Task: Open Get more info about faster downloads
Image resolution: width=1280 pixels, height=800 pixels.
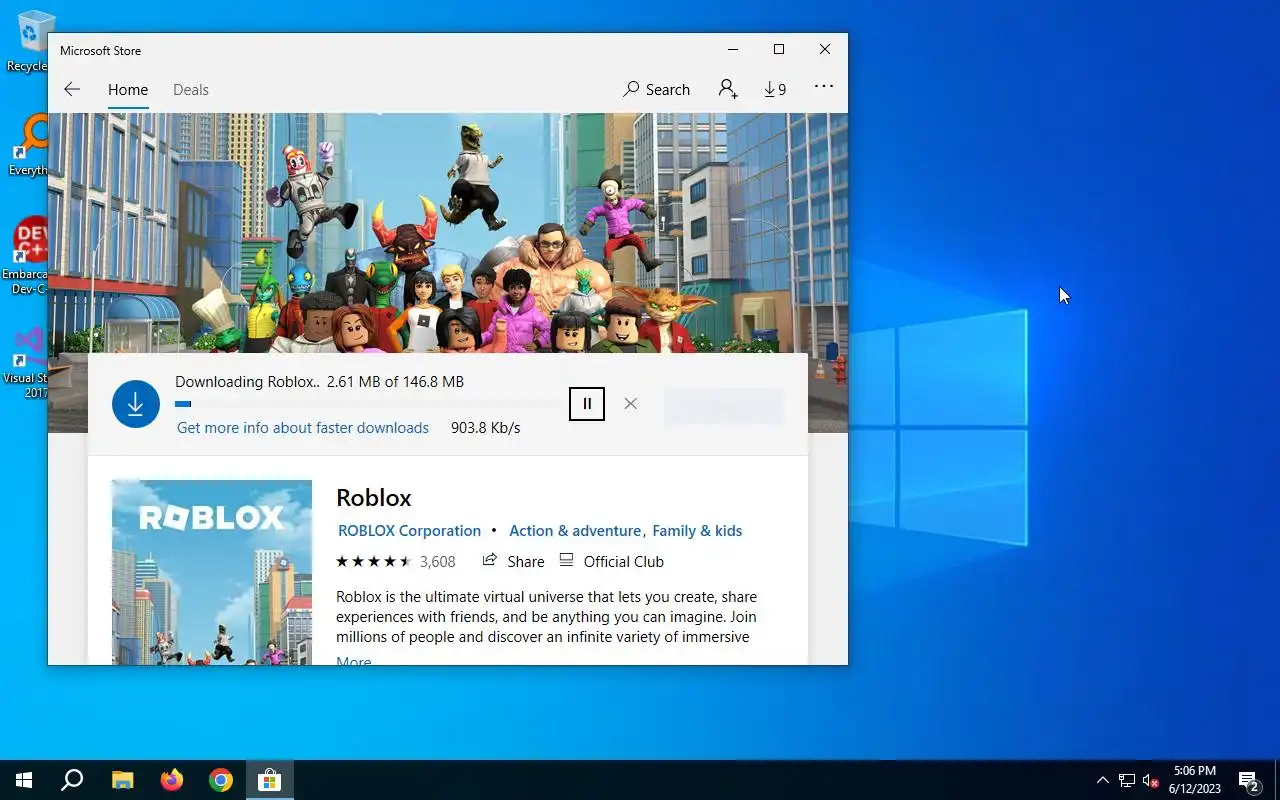Action: click(303, 428)
